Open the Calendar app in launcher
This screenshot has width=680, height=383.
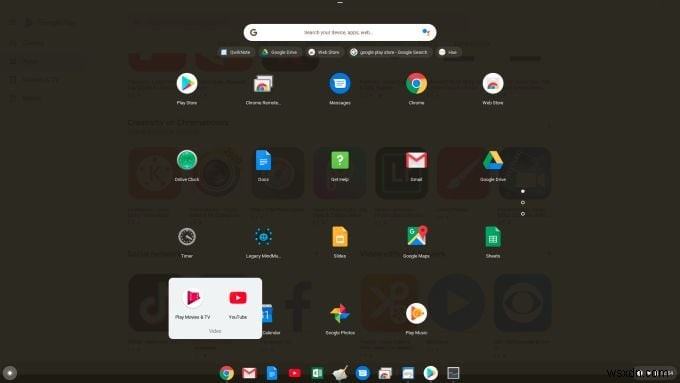pos(267,314)
